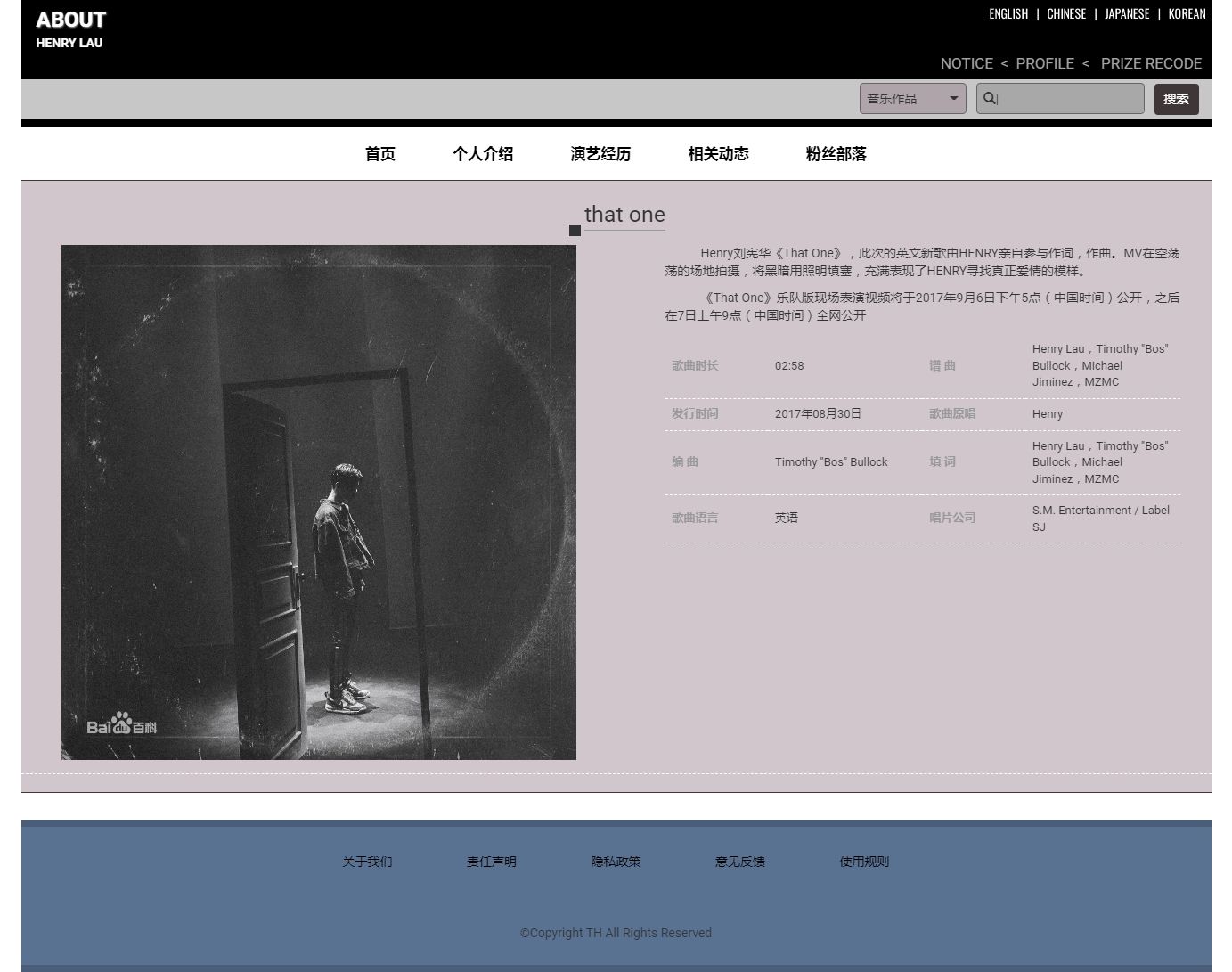
Task: Click the HENRY LAU subtitle
Action: [x=69, y=43]
